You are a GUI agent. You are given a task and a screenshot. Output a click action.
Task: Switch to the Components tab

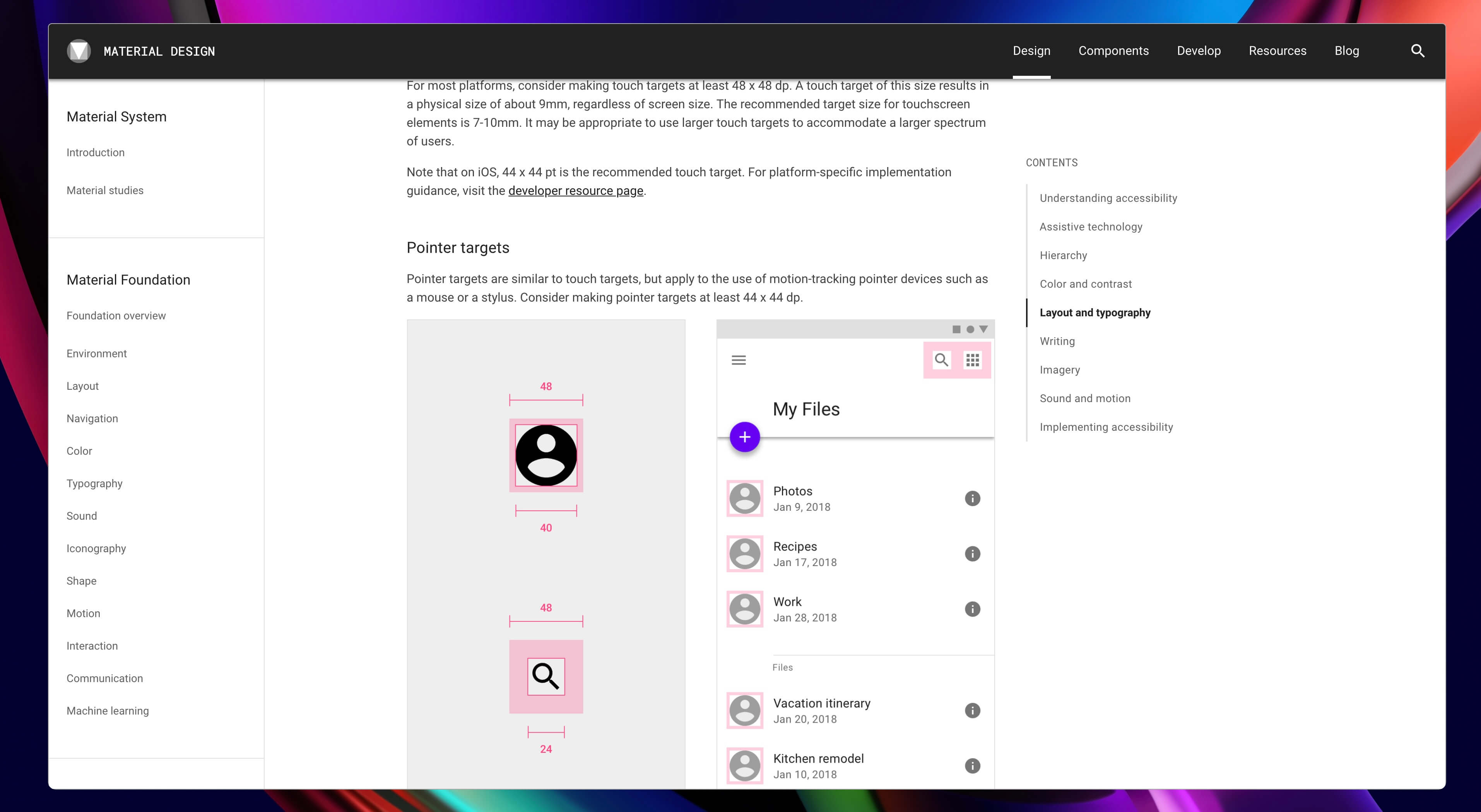(1113, 51)
